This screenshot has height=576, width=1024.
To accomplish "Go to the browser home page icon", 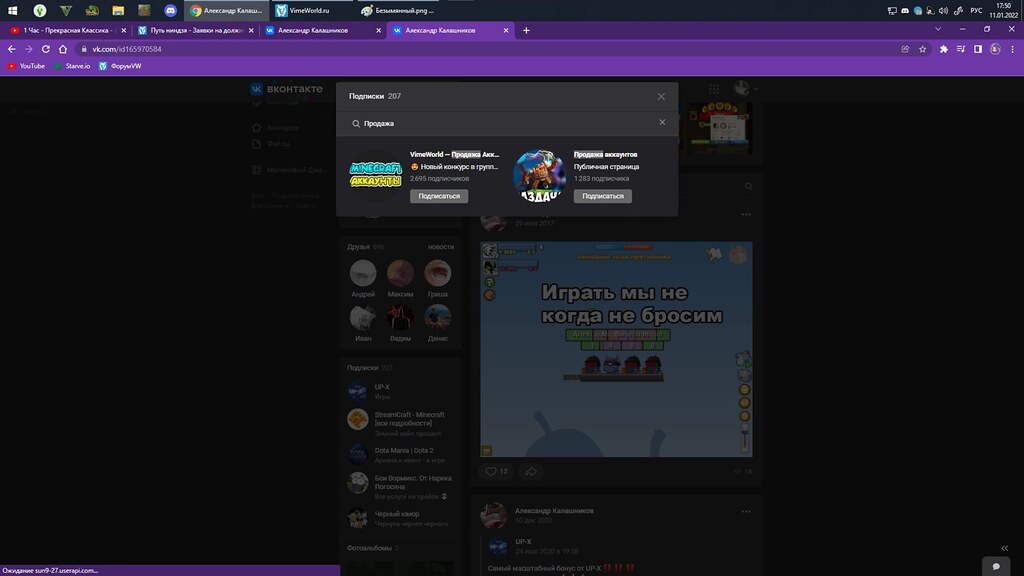I will (x=64, y=49).
